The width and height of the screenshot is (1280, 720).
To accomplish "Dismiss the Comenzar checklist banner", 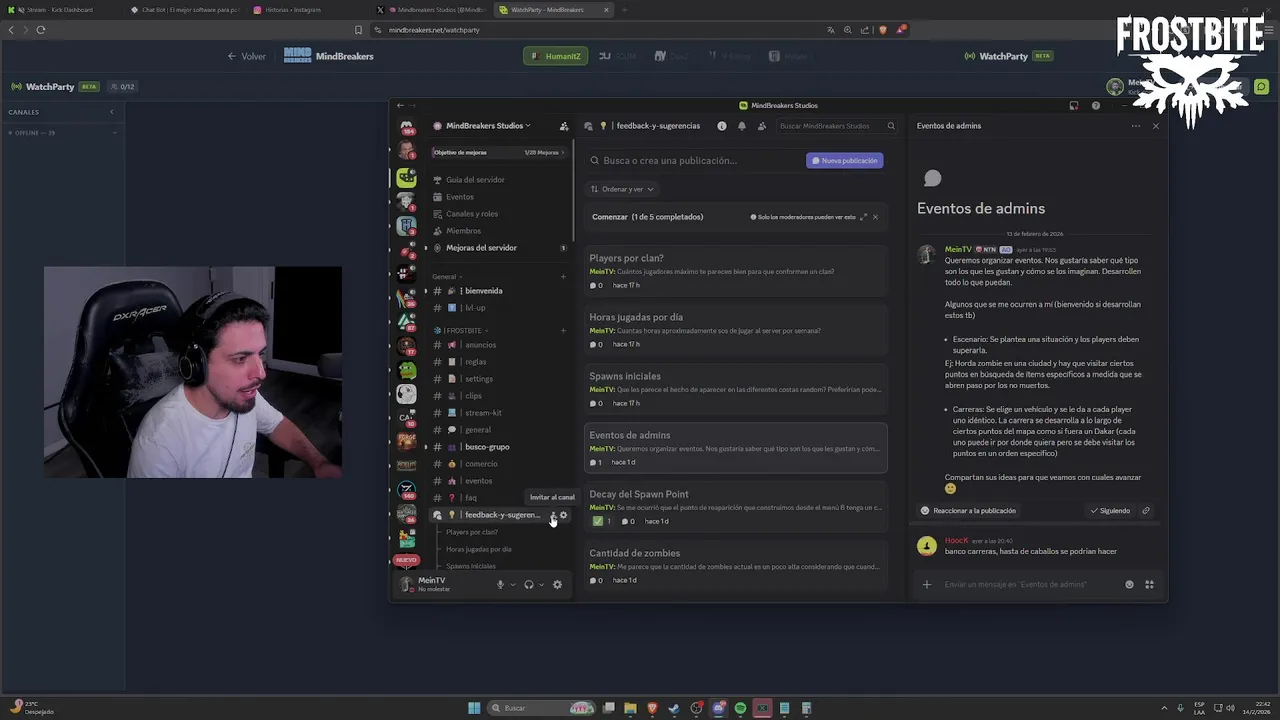I will [875, 217].
